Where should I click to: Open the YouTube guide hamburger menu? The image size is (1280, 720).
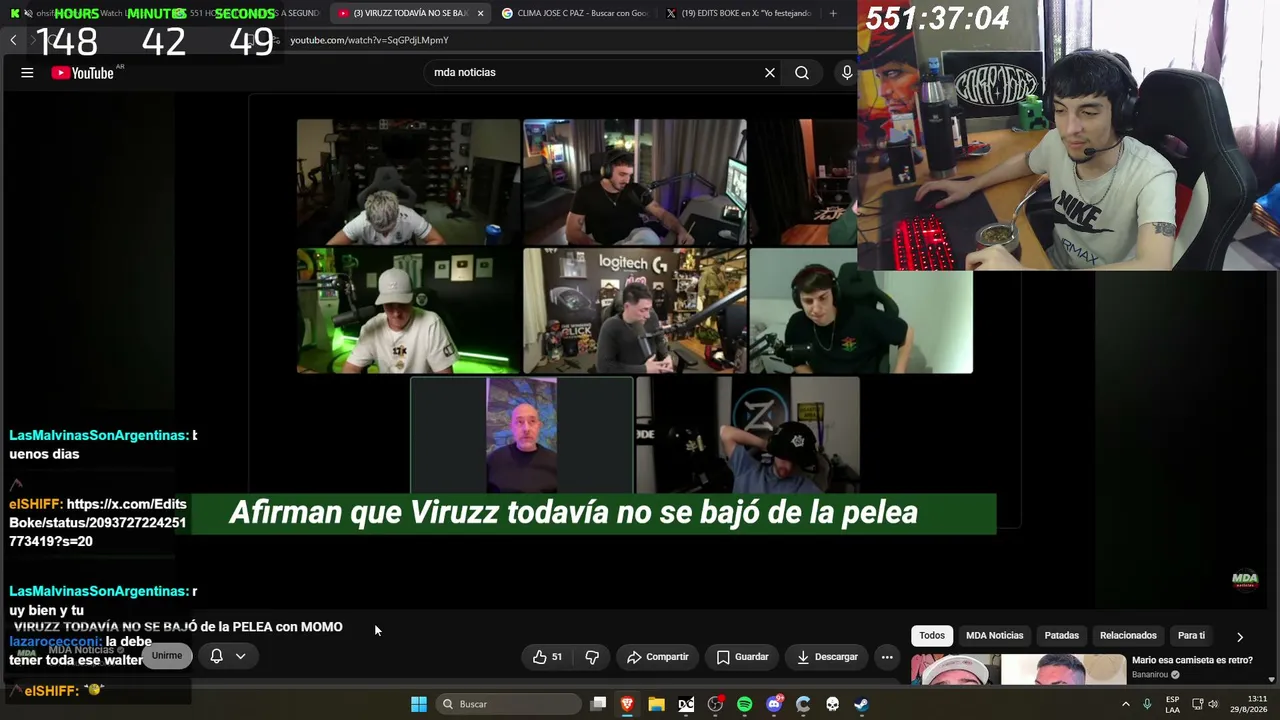coord(27,72)
